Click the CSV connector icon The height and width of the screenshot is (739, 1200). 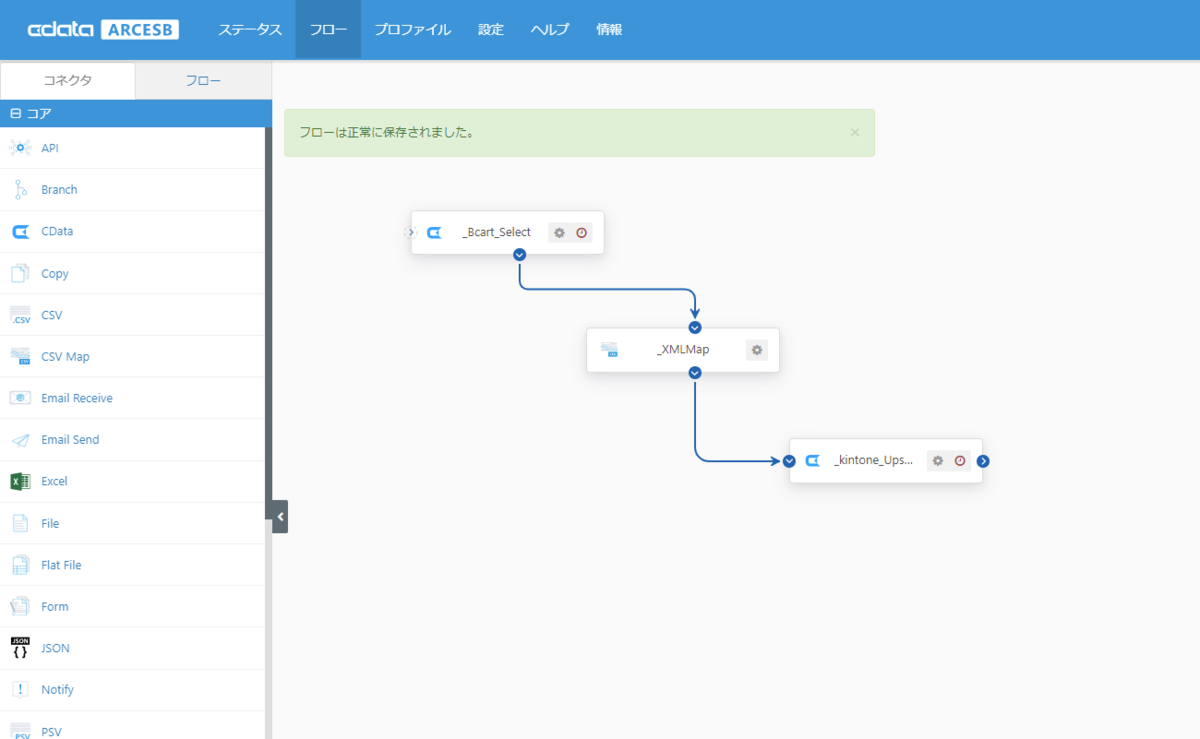pyautogui.click(x=20, y=315)
